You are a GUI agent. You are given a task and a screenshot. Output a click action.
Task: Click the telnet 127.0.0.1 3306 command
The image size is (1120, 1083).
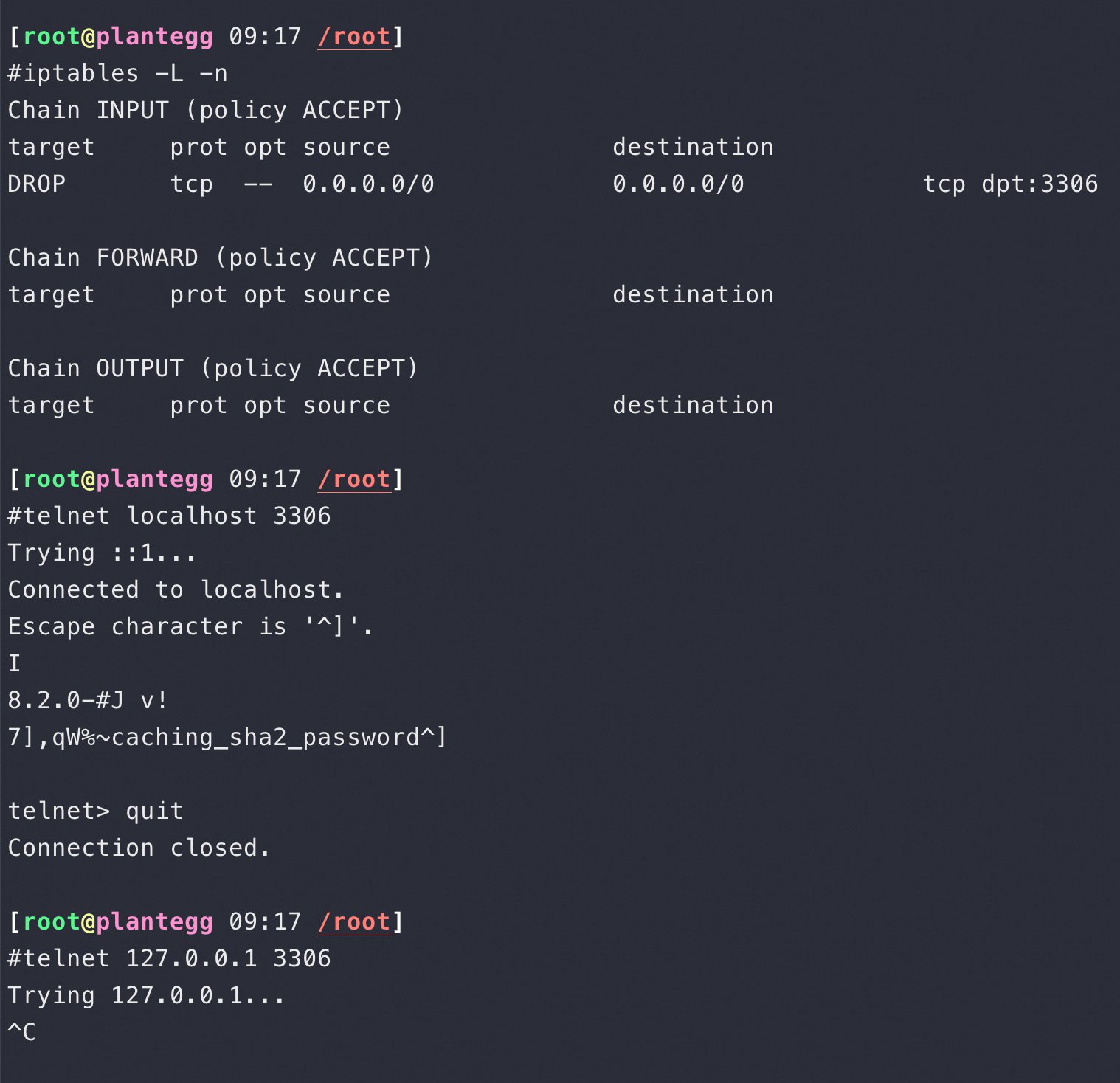(170, 958)
